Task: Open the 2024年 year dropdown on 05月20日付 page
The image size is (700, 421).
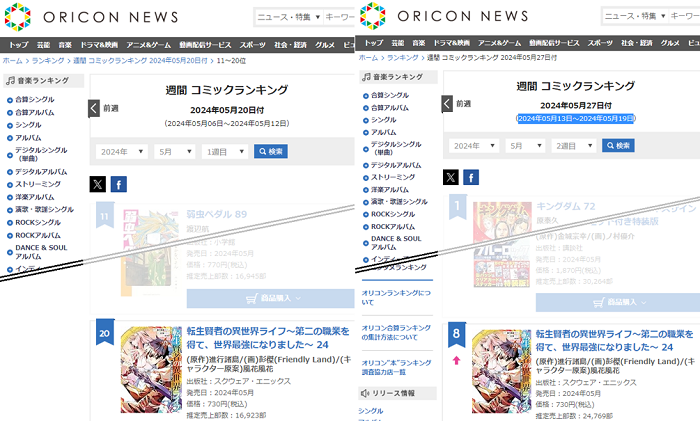Action: point(121,152)
